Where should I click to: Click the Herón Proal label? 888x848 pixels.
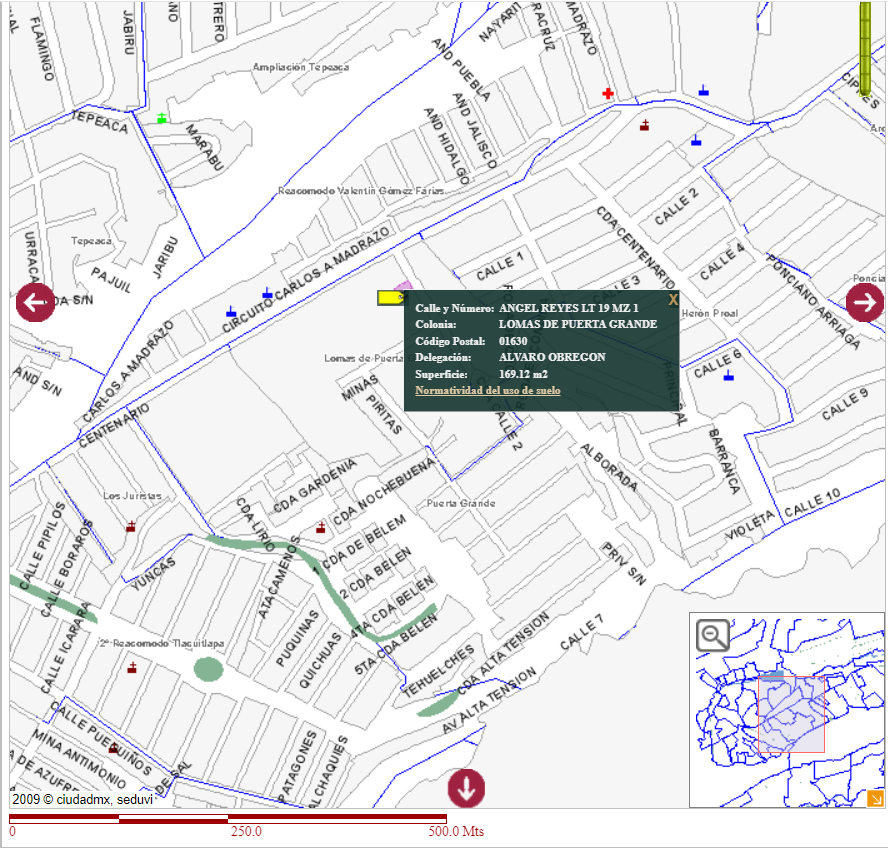710,313
